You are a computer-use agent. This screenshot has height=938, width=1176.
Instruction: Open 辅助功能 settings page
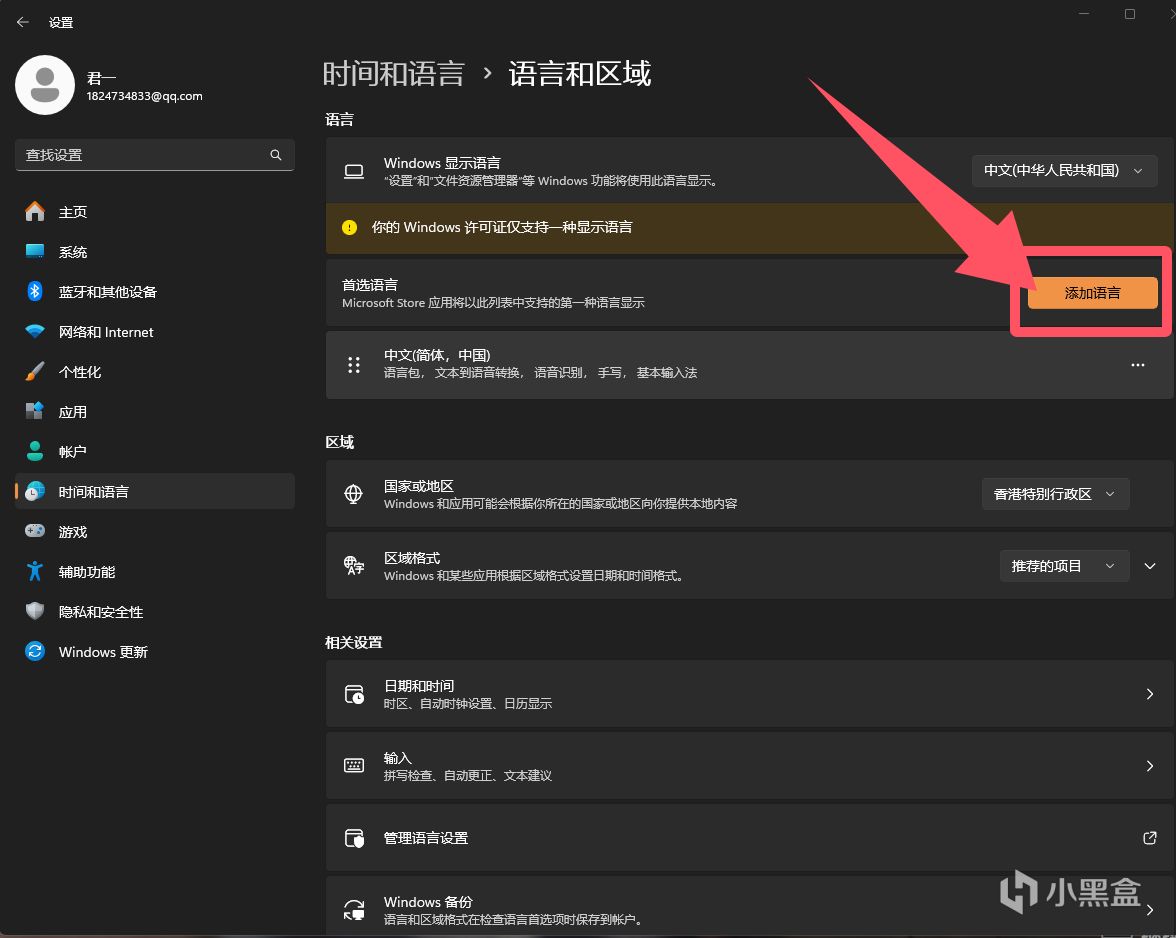(x=154, y=571)
